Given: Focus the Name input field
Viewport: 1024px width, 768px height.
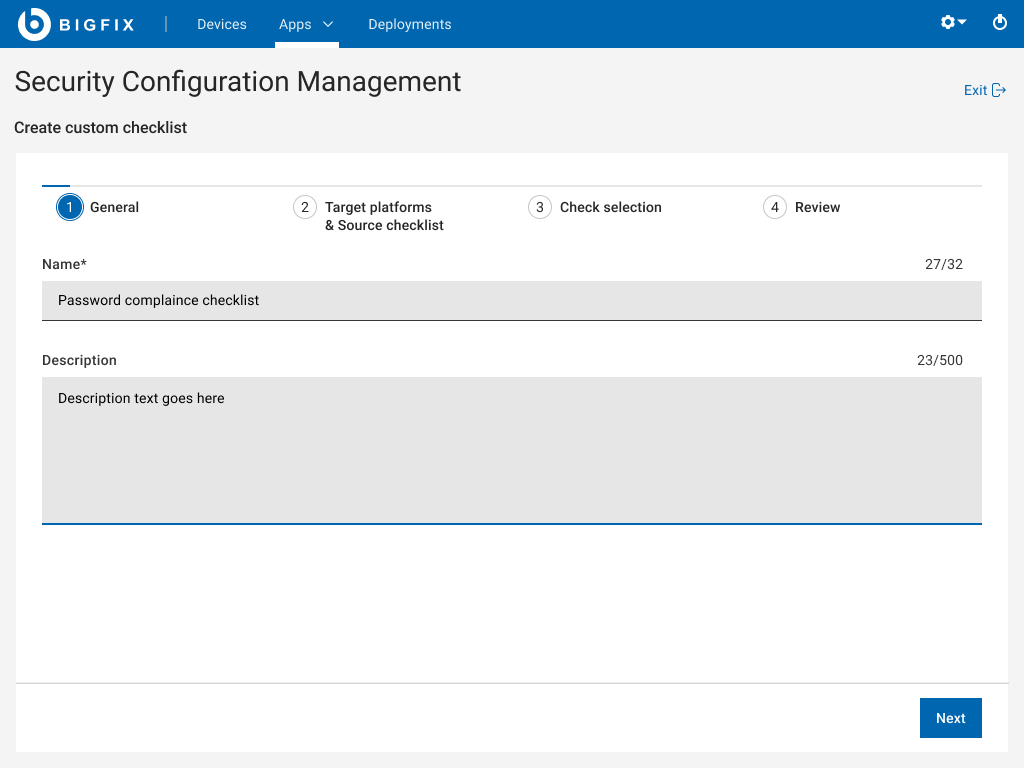Looking at the screenshot, I should coord(512,300).
